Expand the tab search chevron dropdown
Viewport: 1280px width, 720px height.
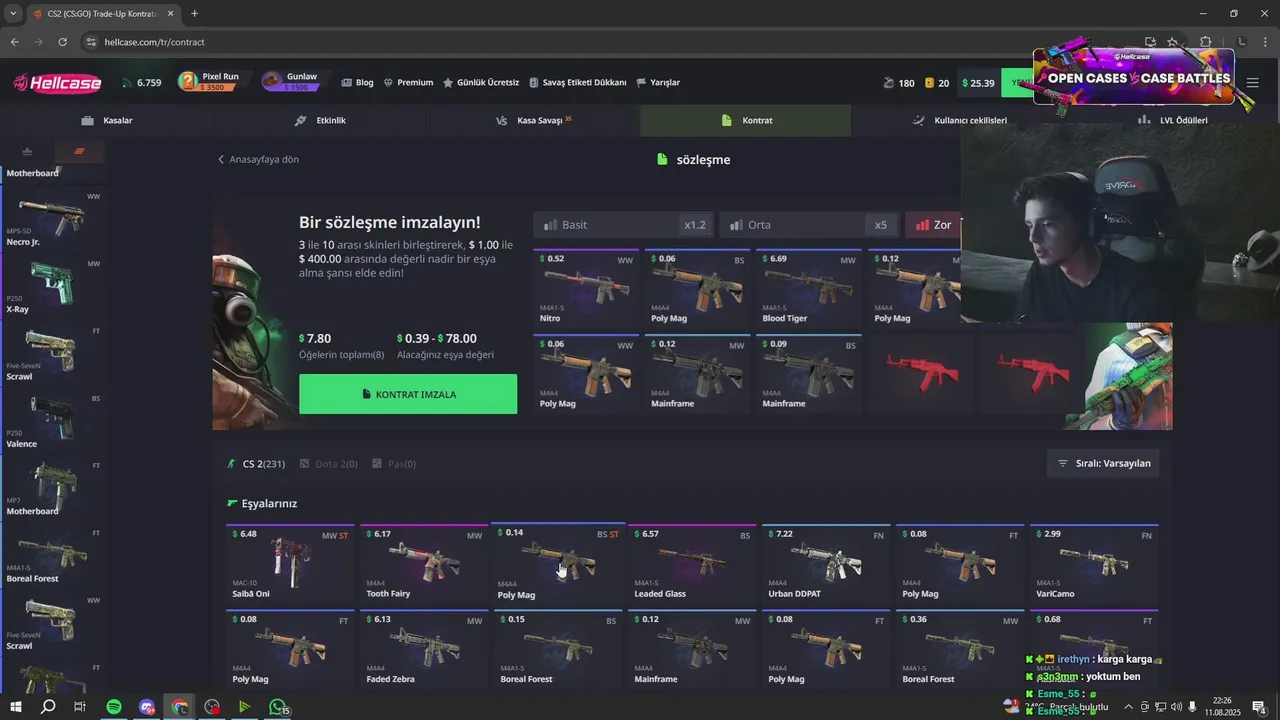tap(12, 14)
